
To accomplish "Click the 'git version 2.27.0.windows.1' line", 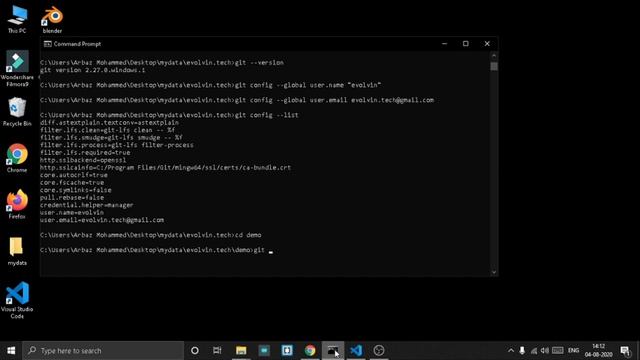I will tap(93, 70).
